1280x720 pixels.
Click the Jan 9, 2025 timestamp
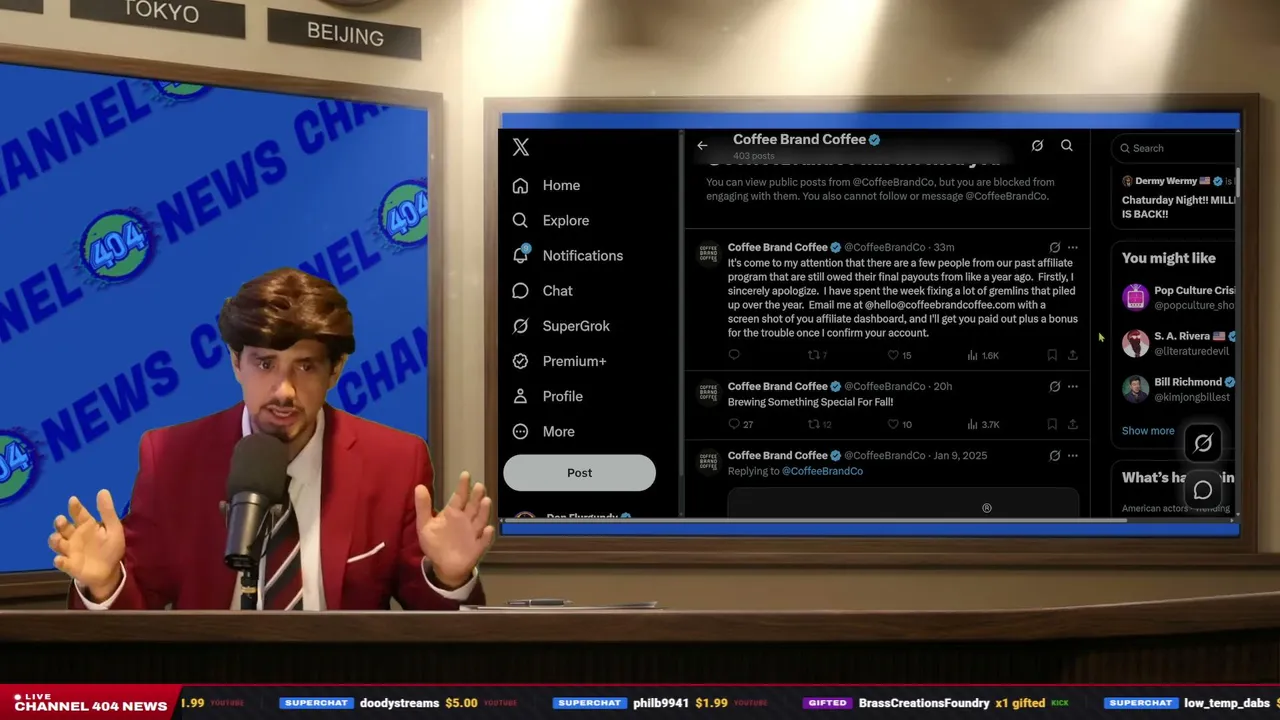pos(960,455)
